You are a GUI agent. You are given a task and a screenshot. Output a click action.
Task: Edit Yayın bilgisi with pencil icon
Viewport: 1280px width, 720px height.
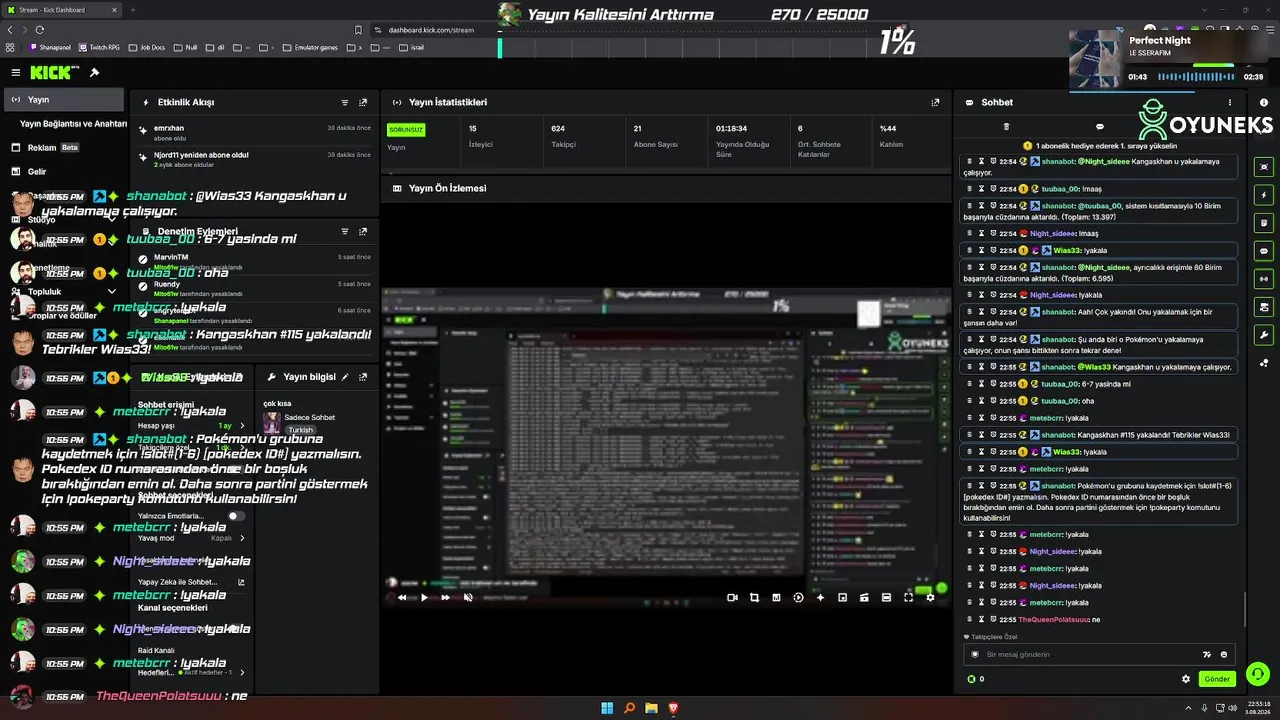(x=345, y=377)
